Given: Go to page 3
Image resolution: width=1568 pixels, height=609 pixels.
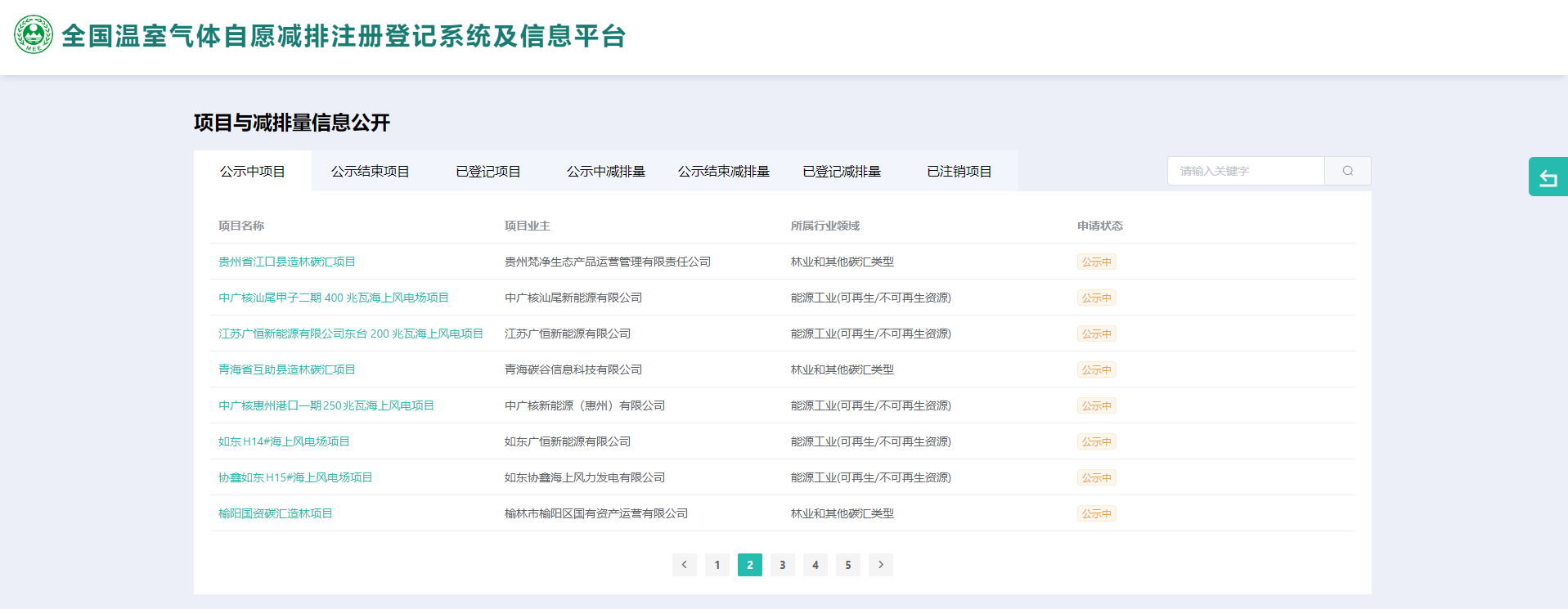Looking at the screenshot, I should pos(783,565).
